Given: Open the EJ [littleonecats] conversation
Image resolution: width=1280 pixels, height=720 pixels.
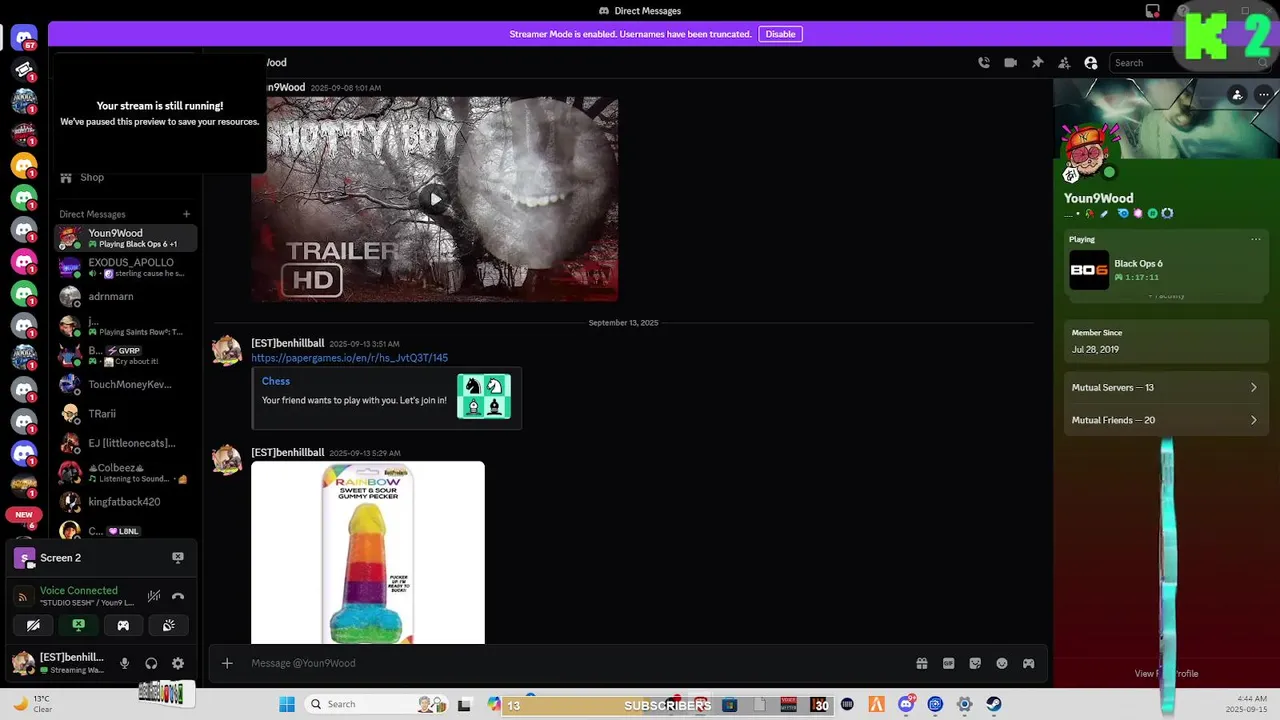Looking at the screenshot, I should pos(126,443).
